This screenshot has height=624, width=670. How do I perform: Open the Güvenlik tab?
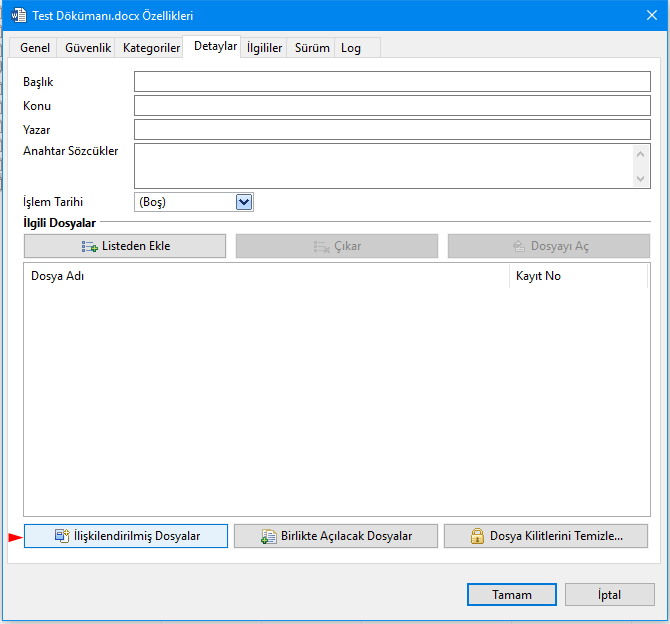point(88,48)
